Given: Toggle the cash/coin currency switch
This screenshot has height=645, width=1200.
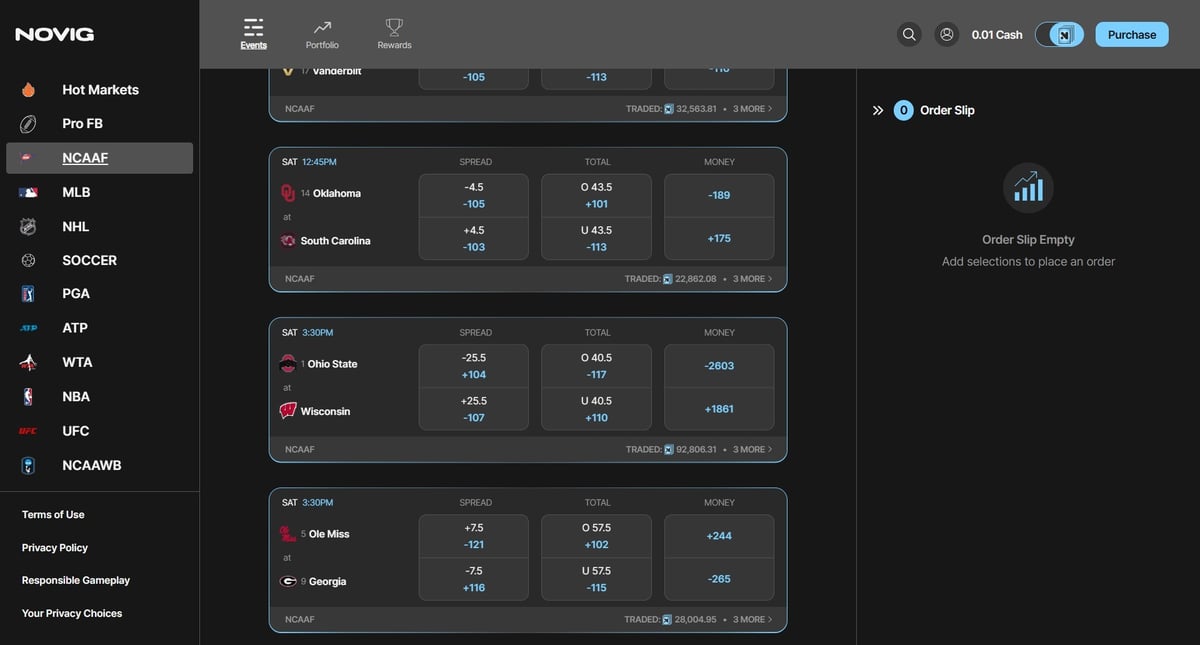Looking at the screenshot, I should click(x=1059, y=34).
